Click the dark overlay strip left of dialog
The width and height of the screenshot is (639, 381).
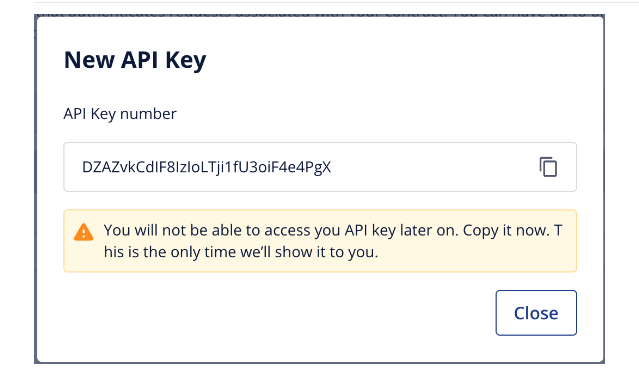(x=35, y=187)
